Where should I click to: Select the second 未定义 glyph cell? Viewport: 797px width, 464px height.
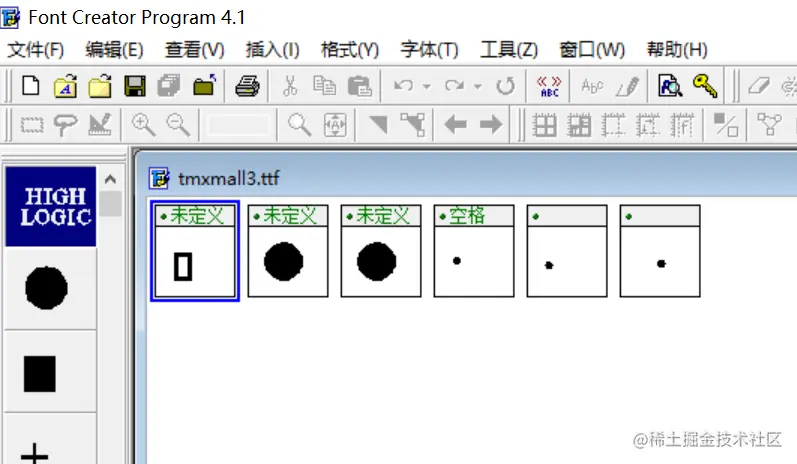(288, 251)
